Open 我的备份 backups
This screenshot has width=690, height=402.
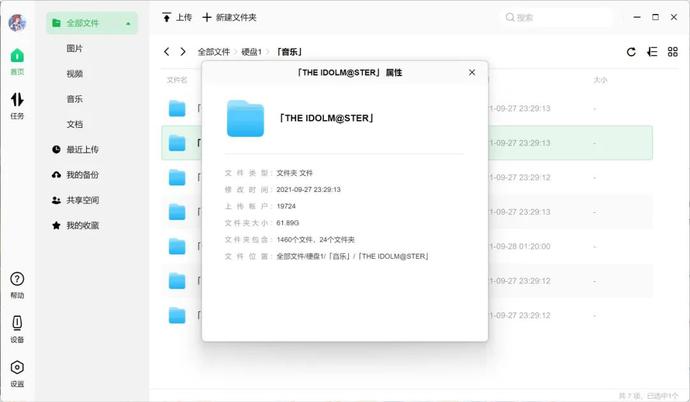coord(75,175)
